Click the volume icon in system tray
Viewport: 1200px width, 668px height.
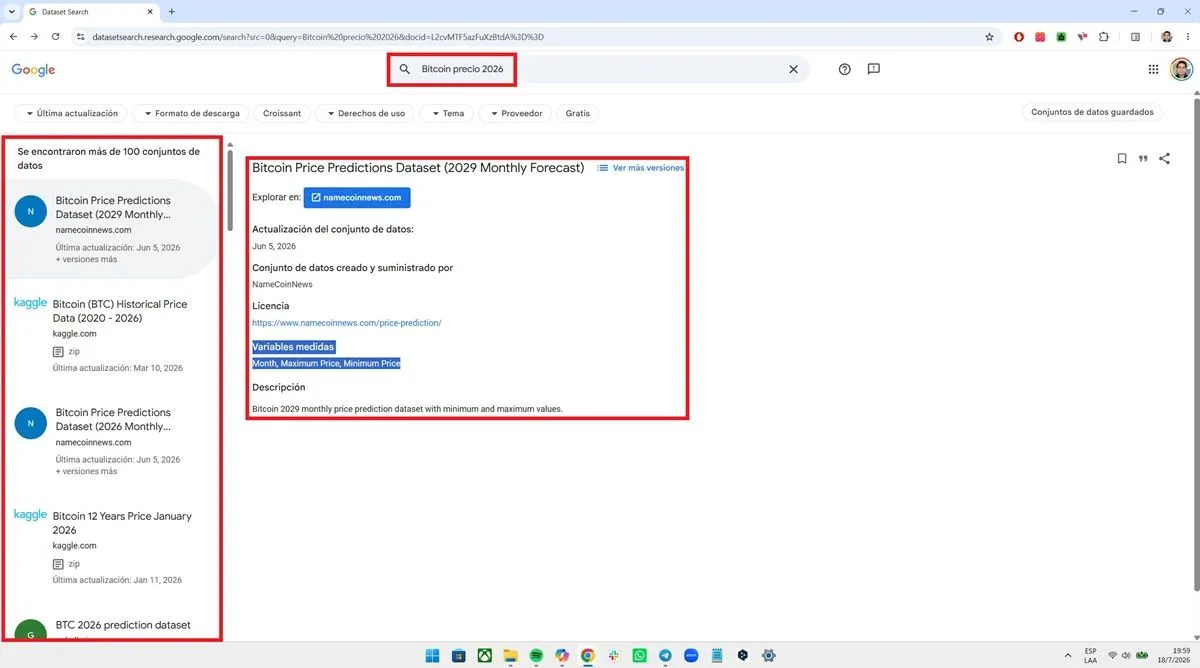tap(1127, 656)
